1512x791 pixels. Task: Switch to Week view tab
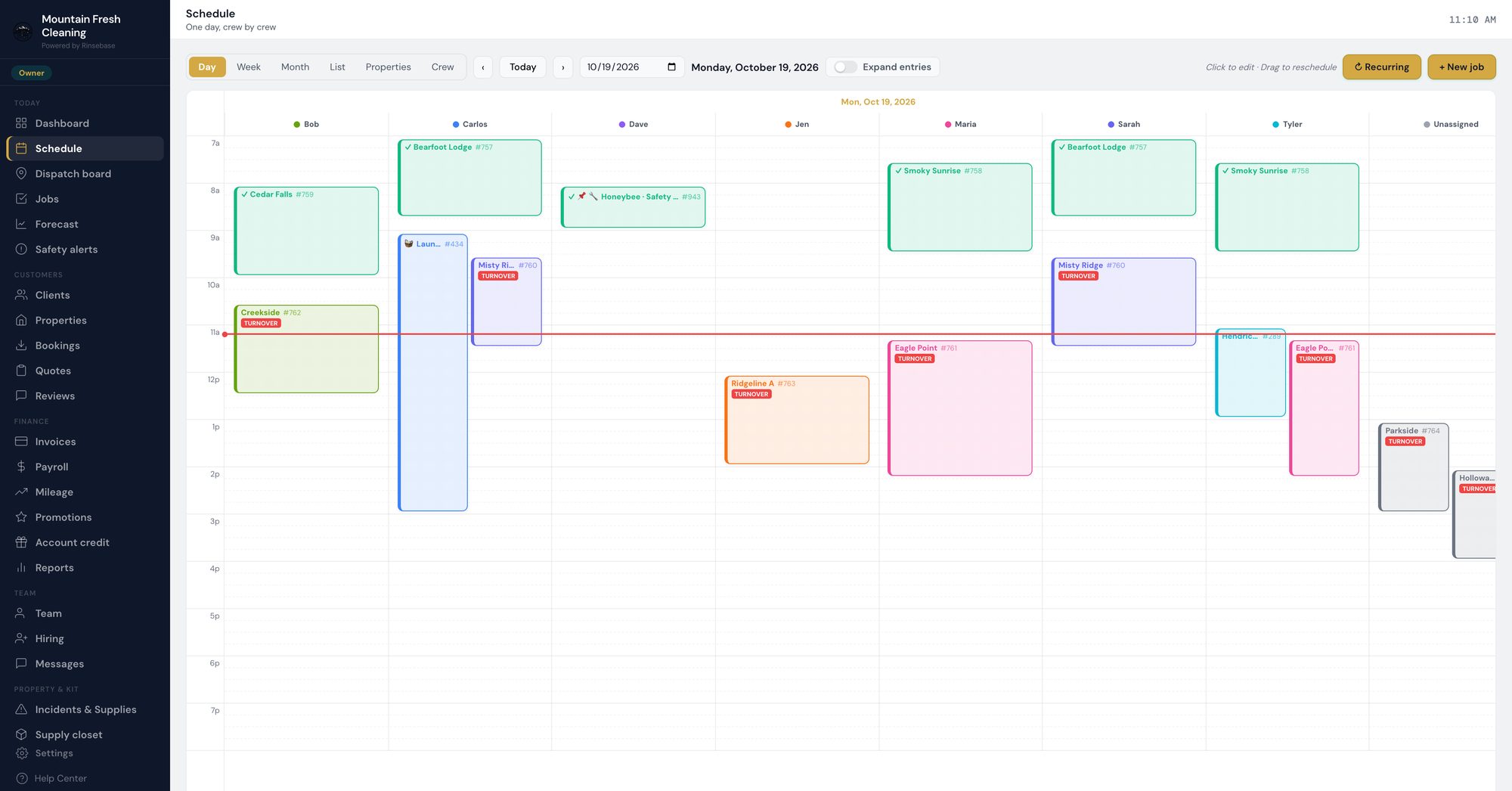(248, 67)
